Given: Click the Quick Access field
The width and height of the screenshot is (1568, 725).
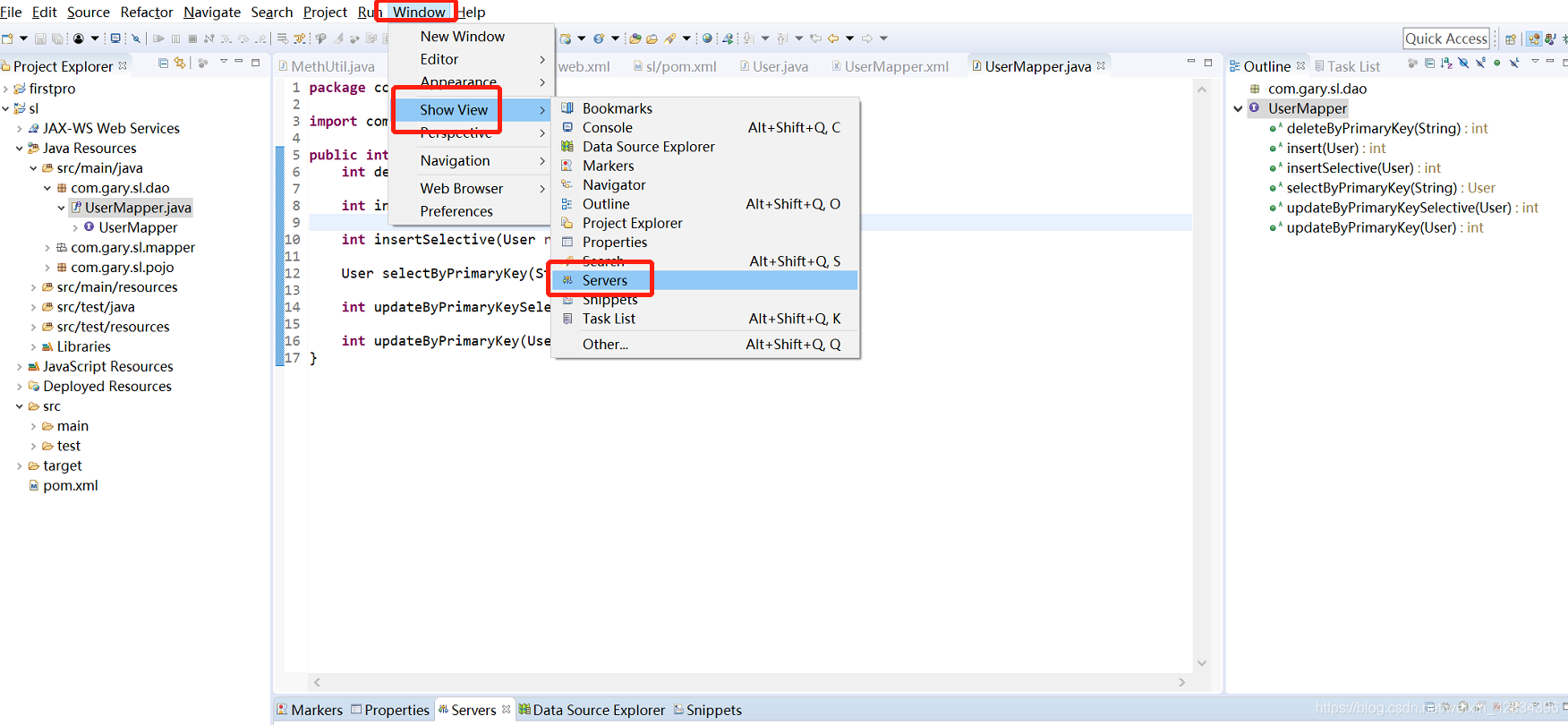Looking at the screenshot, I should pyautogui.click(x=1446, y=38).
